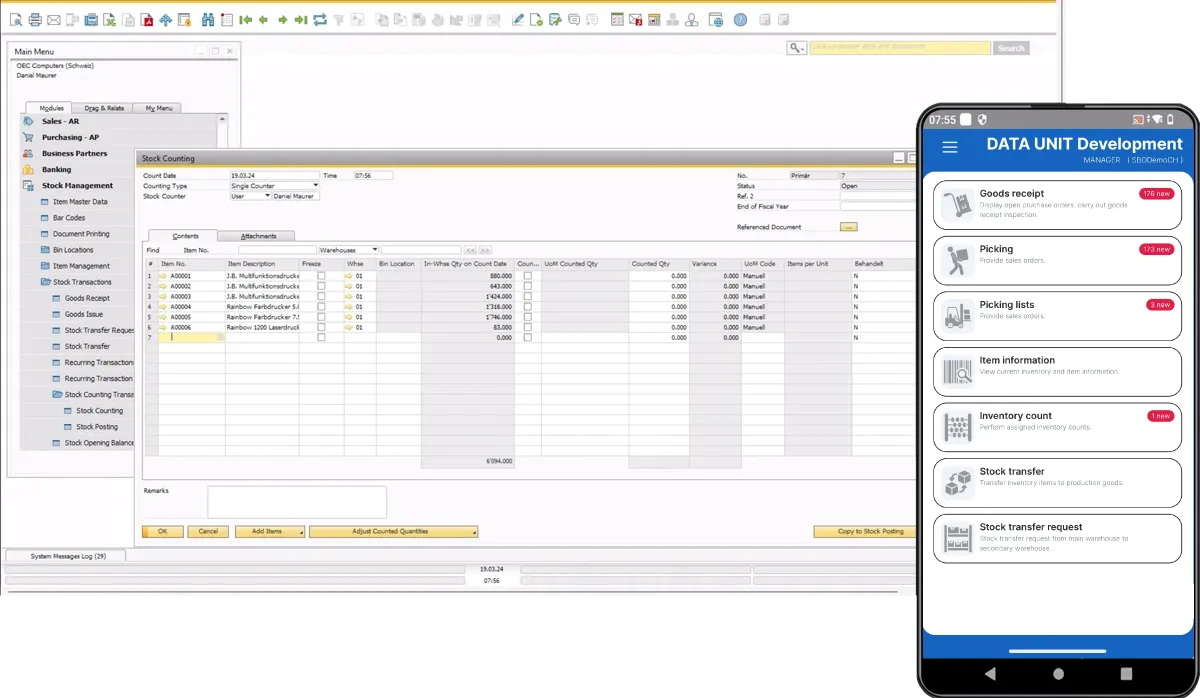Viewport: 1200px width, 698px height.
Task: Expand the Stock Counter User dropdown
Action: 267,196
